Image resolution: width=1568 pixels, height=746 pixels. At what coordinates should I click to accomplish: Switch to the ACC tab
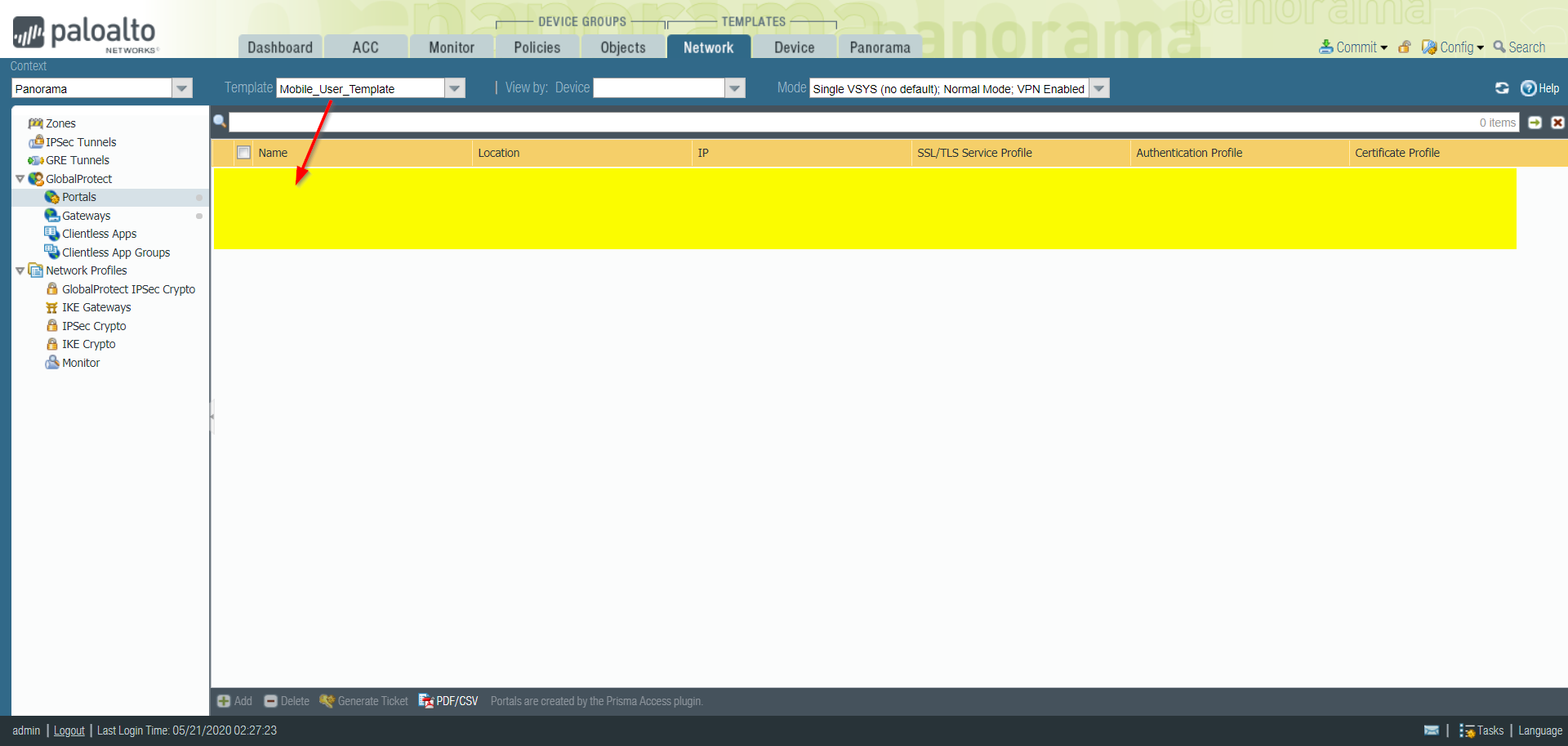tap(366, 47)
